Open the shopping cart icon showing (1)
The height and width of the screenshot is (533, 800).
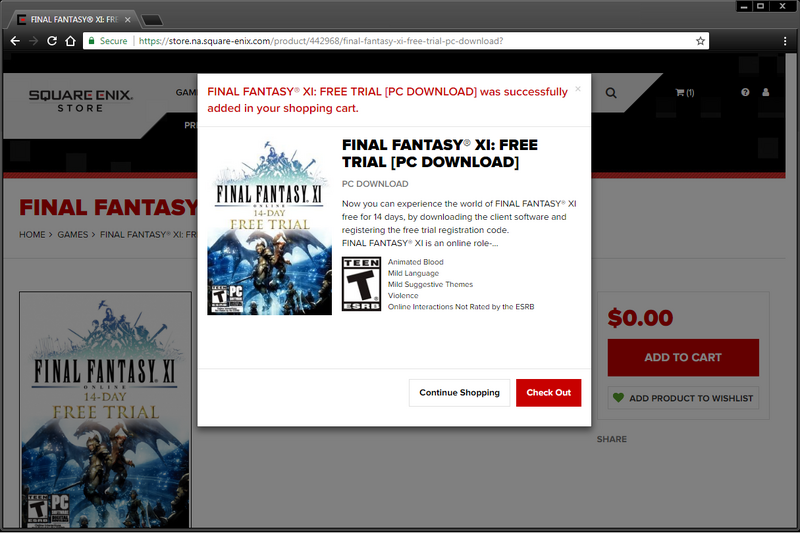[x=685, y=92]
